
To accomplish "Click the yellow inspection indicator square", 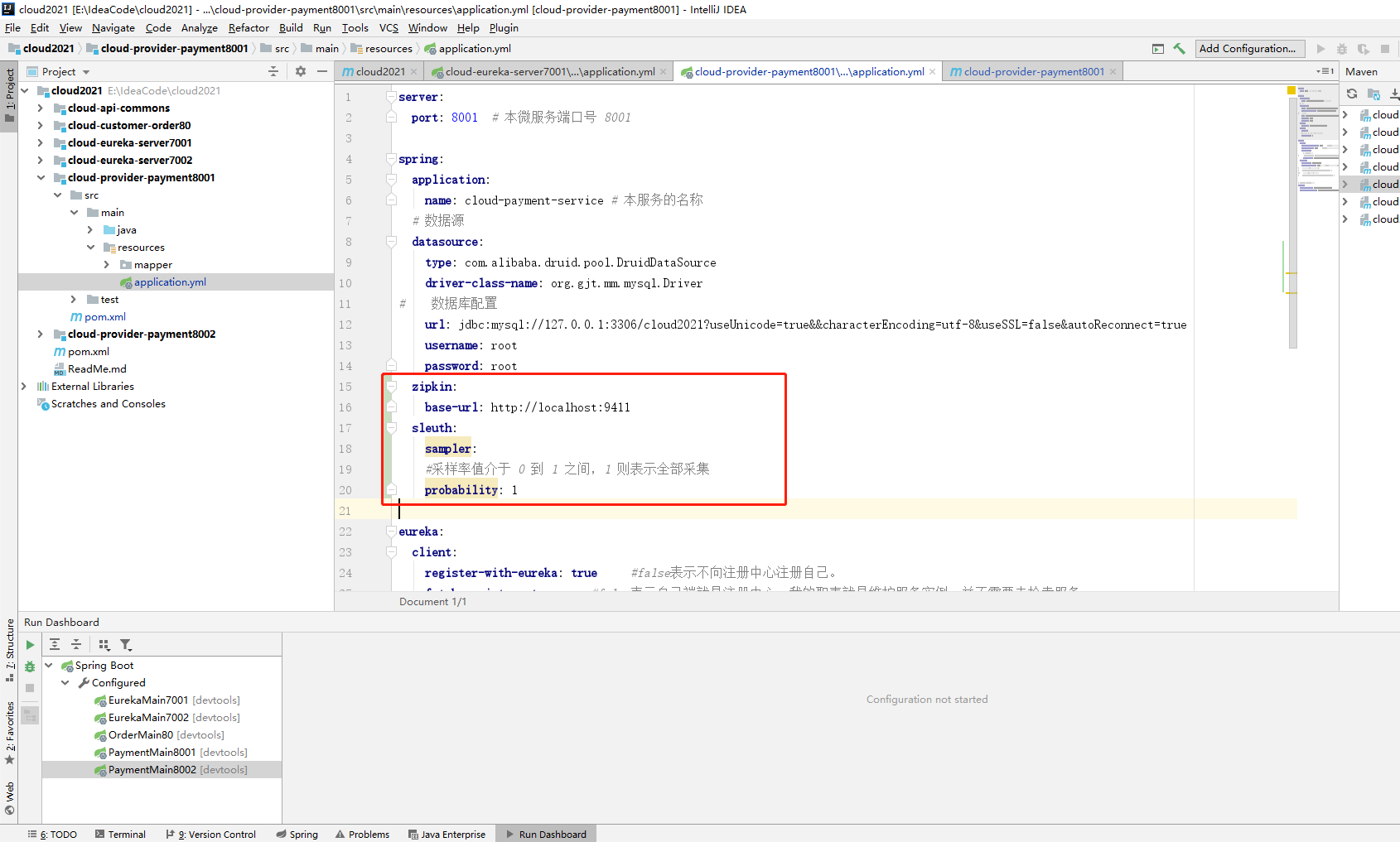I will [x=1291, y=90].
